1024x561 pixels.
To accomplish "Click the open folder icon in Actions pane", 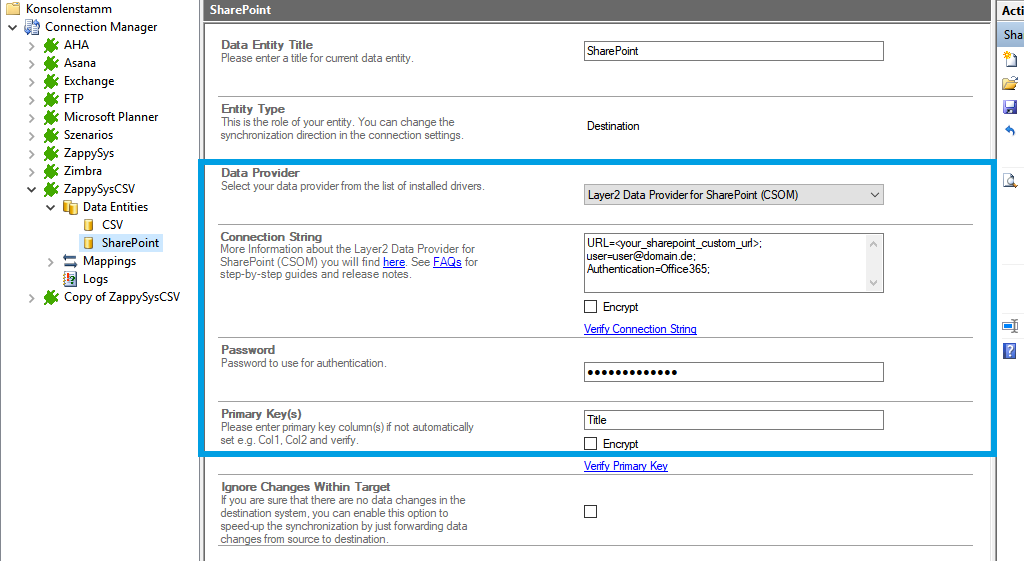I will click(x=1010, y=83).
